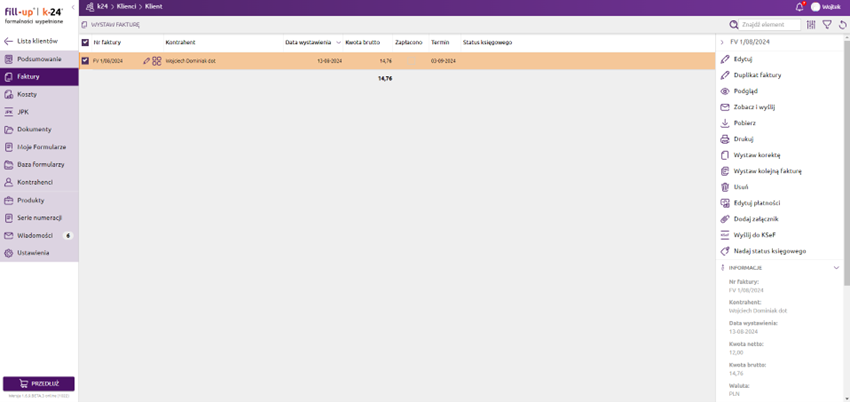
Task: Click the pencil icon in row FV 1/08/2024
Action: 146,61
